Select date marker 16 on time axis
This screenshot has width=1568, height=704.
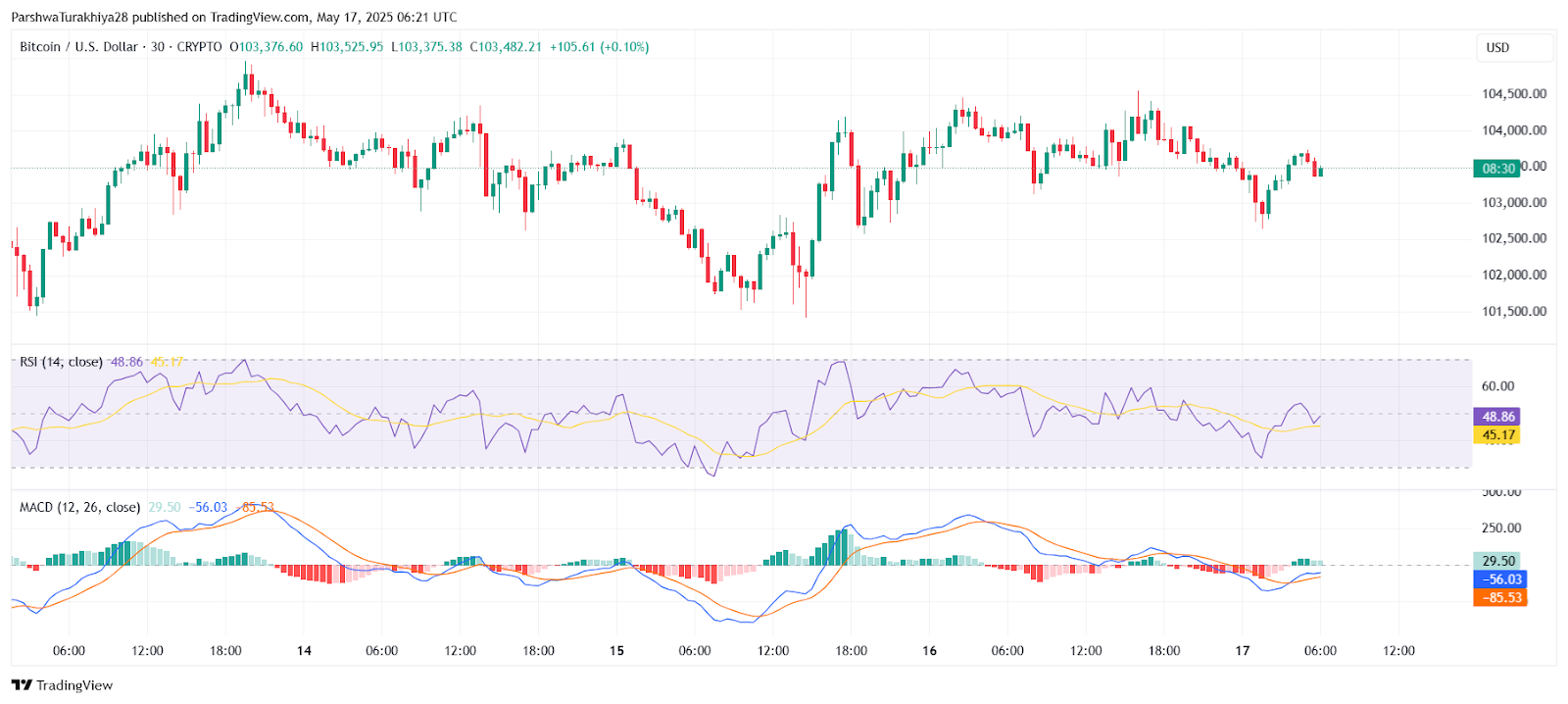tap(929, 650)
